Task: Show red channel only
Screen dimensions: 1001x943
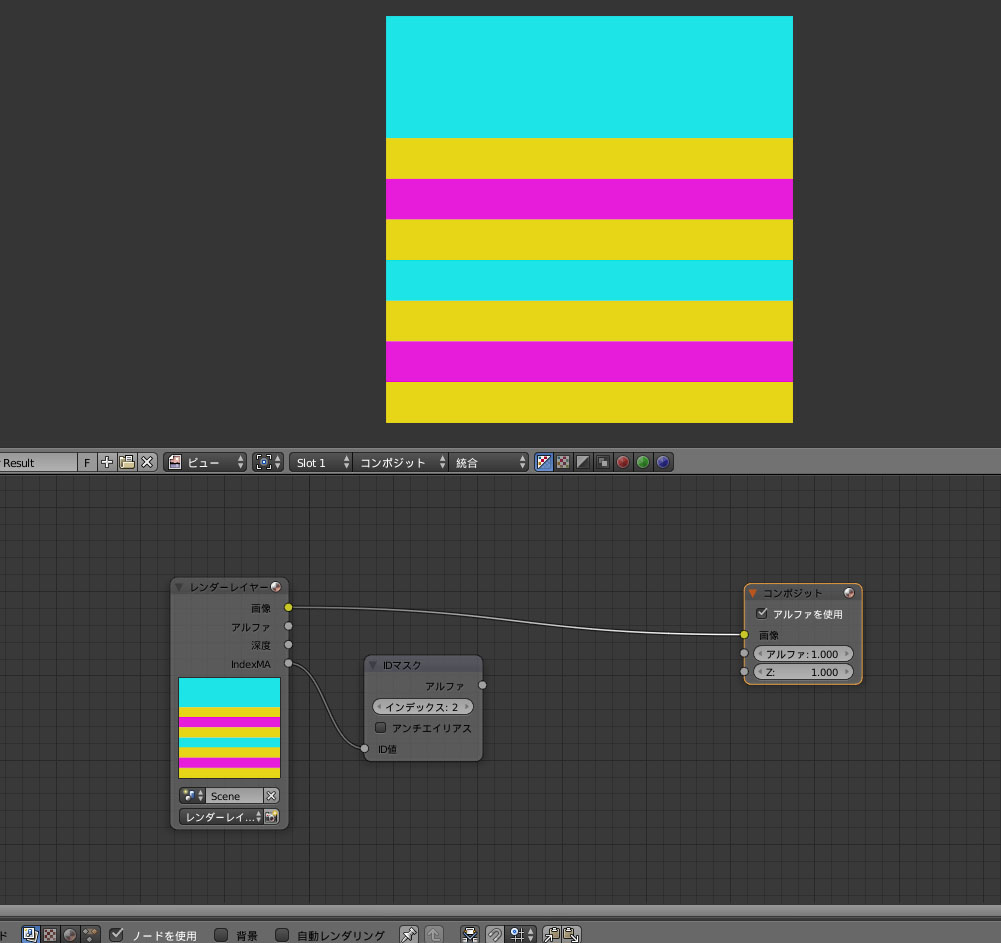Action: [623, 462]
